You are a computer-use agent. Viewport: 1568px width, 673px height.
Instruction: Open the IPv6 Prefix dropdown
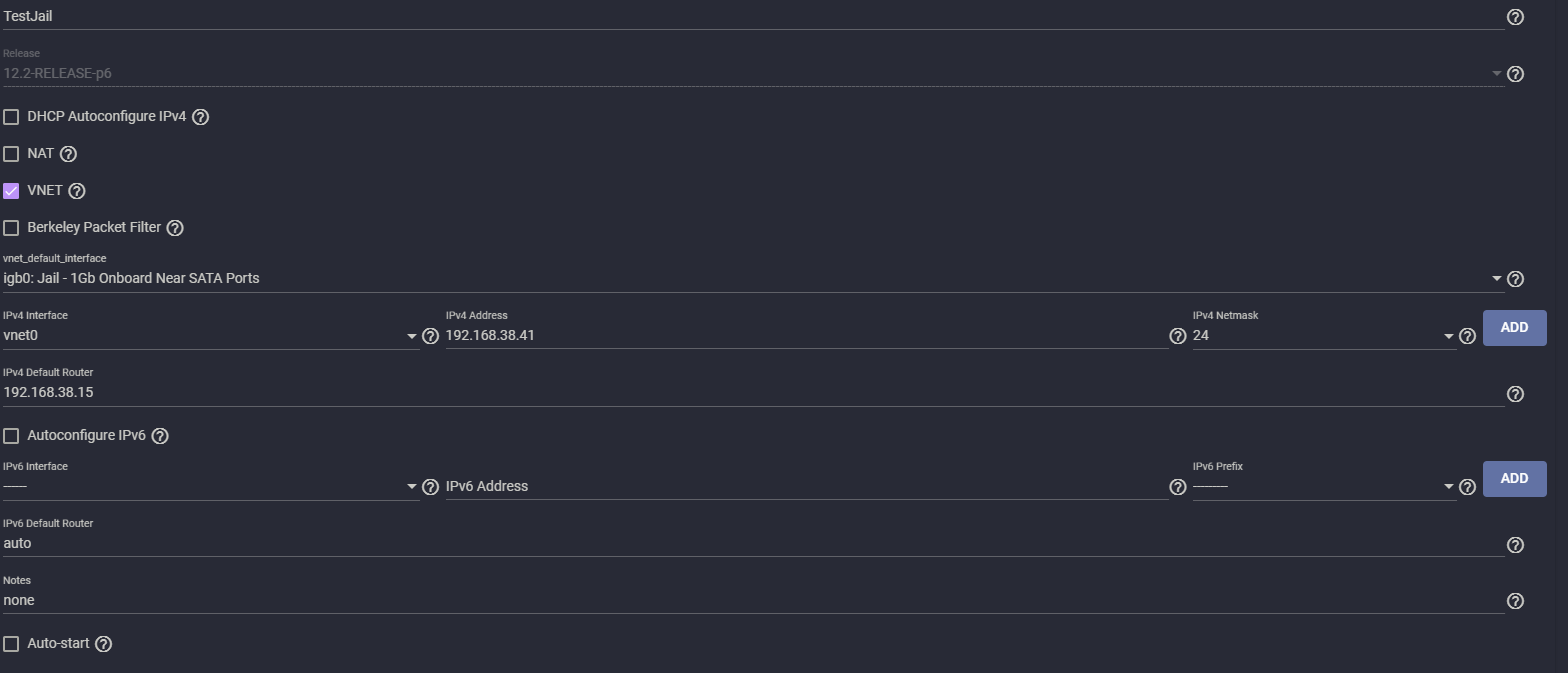click(x=1324, y=487)
